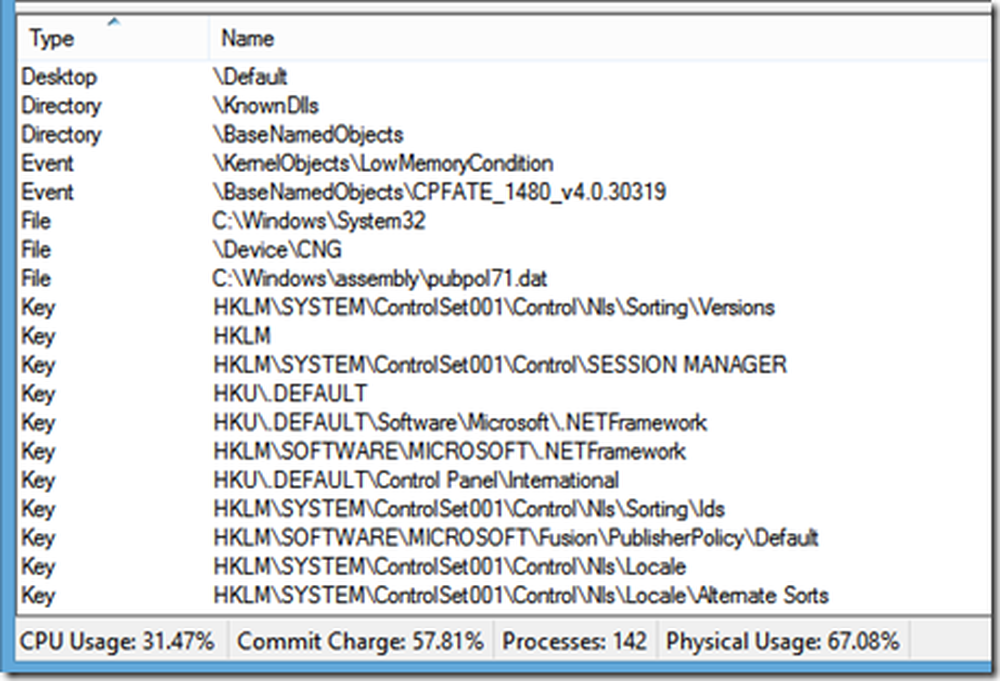Select the C:\Windows\System32 file row

318,221
